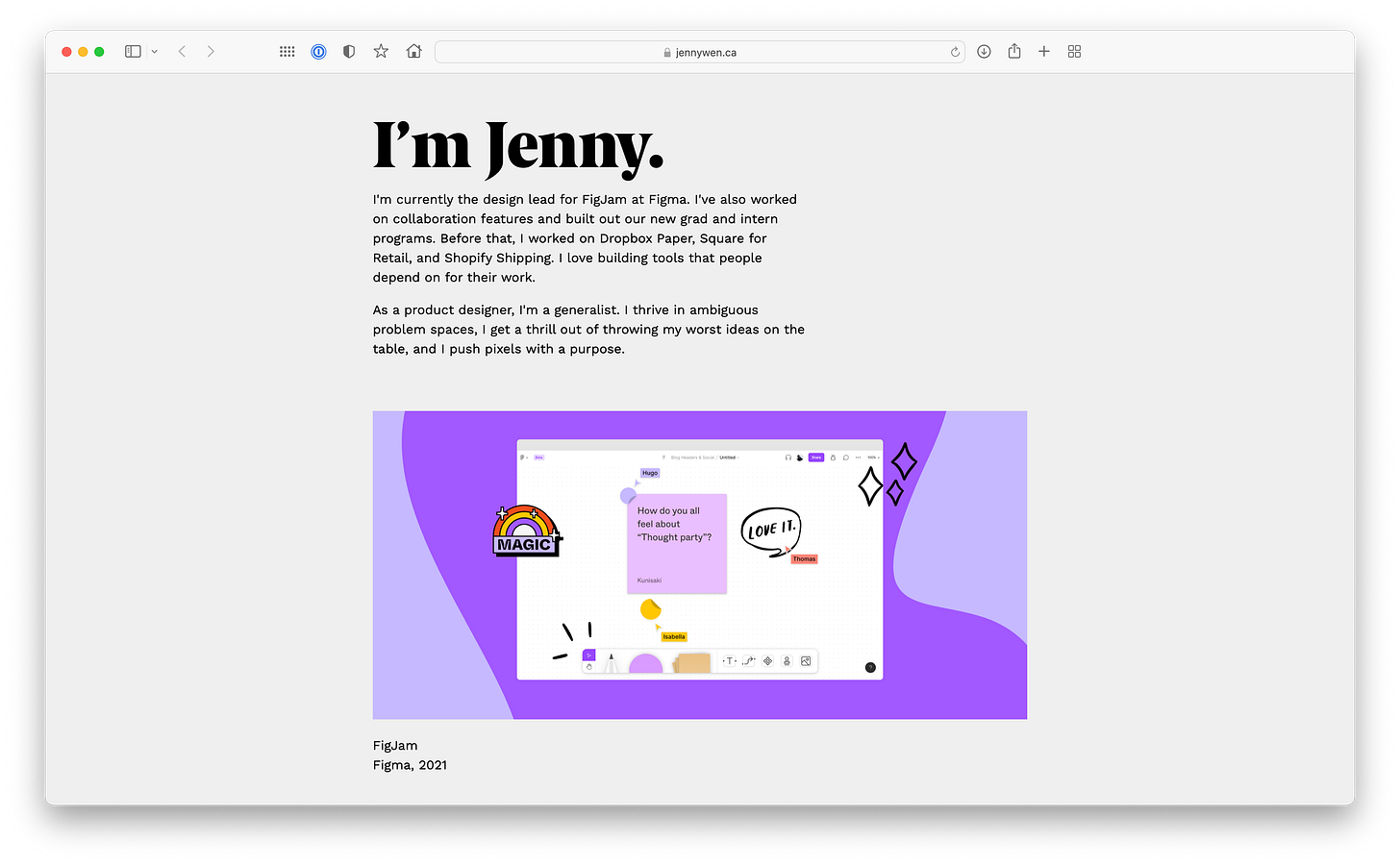Select the text tool in FigJam toolbar
This screenshot has width=1400, height=865.
[730, 661]
